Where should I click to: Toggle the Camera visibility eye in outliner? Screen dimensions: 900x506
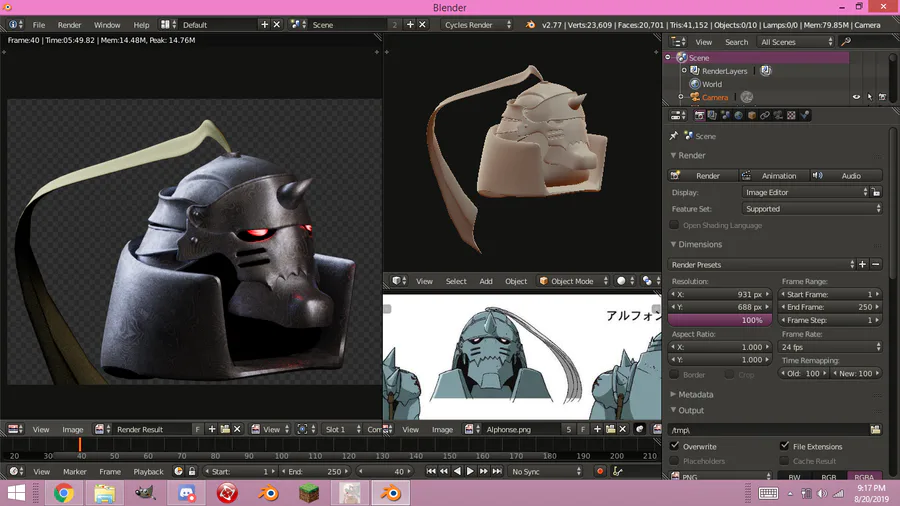(856, 97)
